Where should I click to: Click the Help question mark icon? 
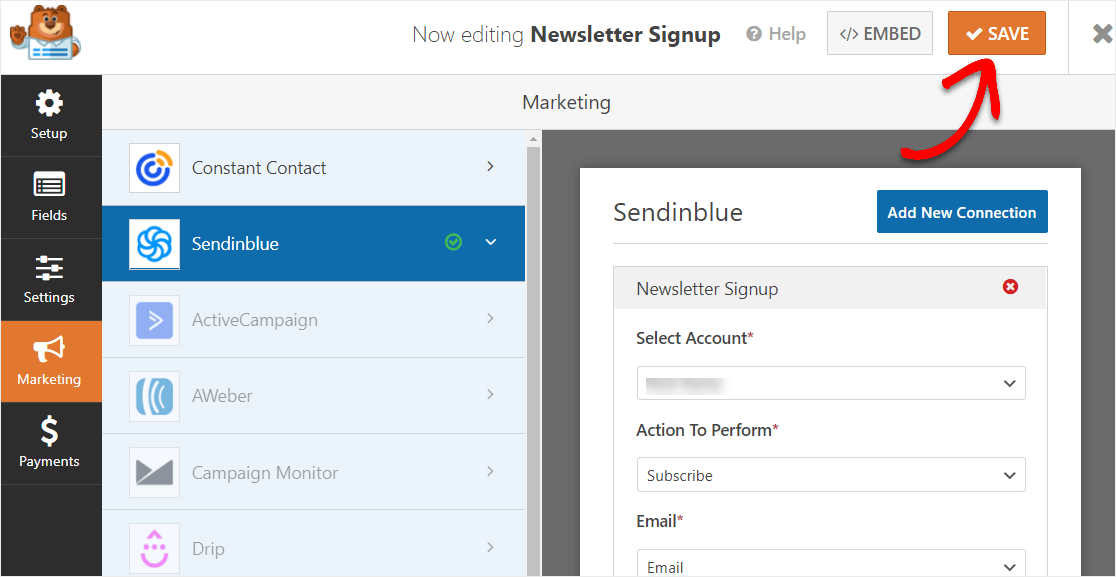[x=754, y=34]
